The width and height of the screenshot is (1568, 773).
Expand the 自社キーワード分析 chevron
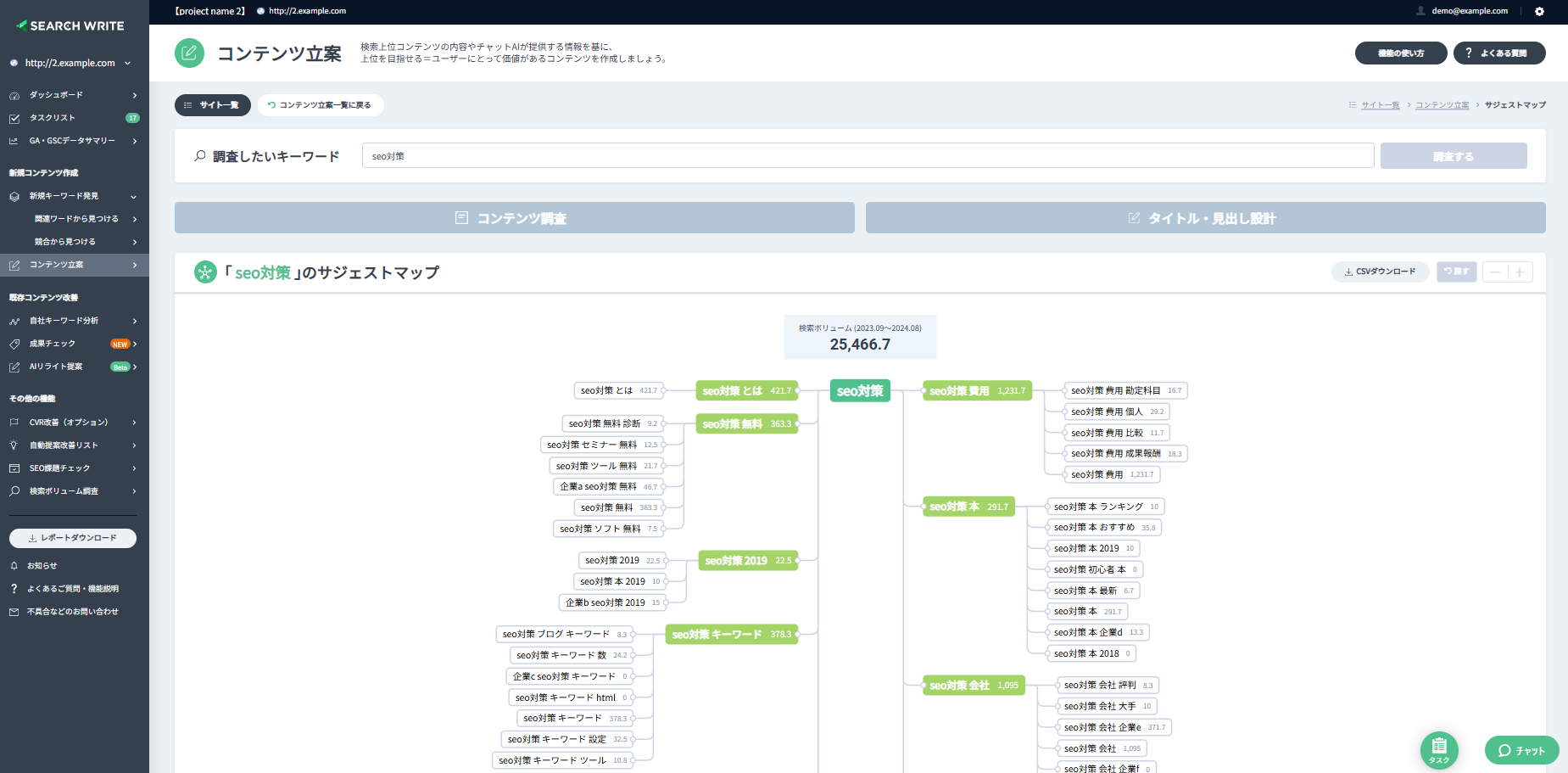135,321
